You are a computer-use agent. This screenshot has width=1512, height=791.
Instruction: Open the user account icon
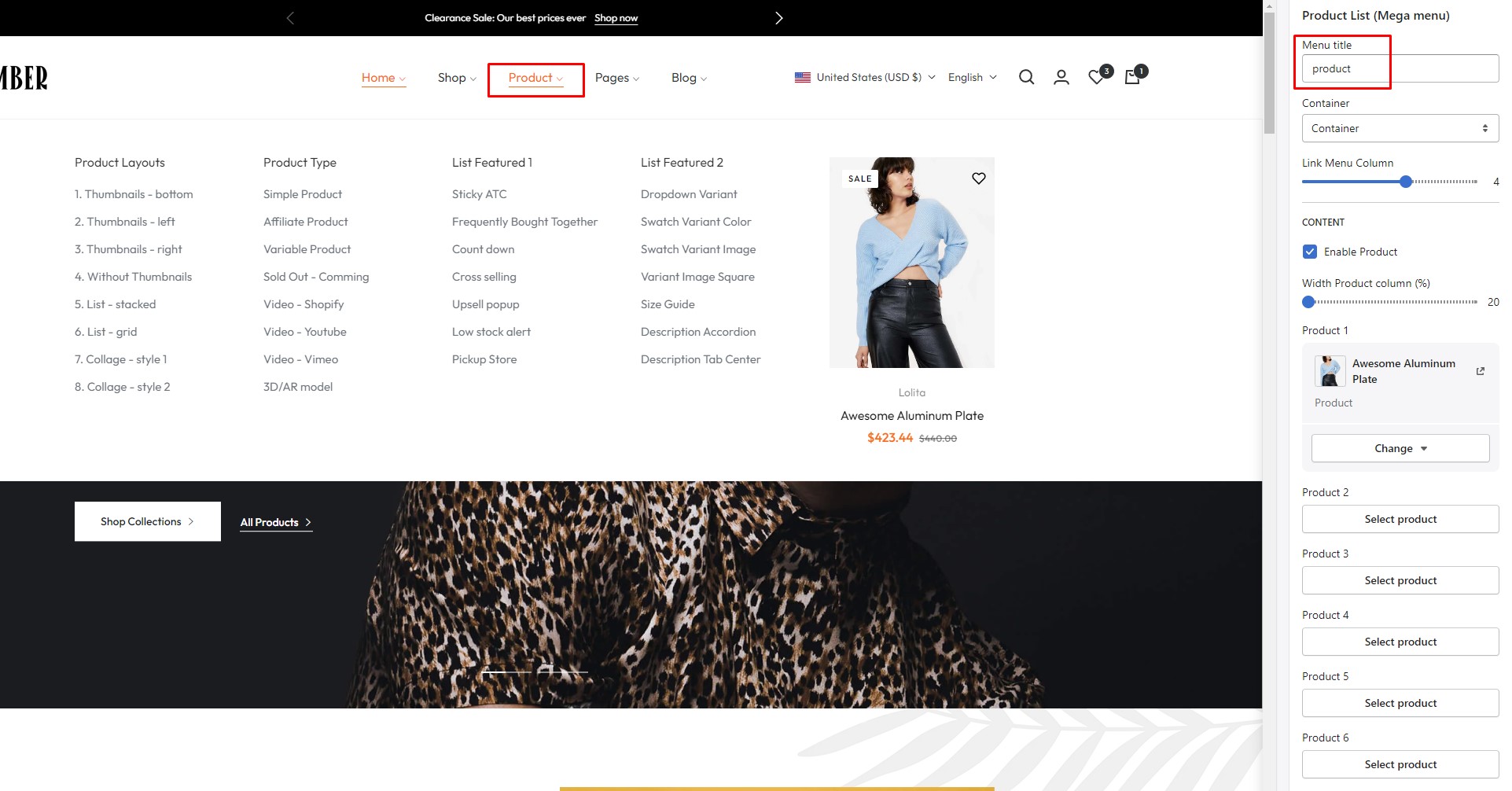point(1061,77)
